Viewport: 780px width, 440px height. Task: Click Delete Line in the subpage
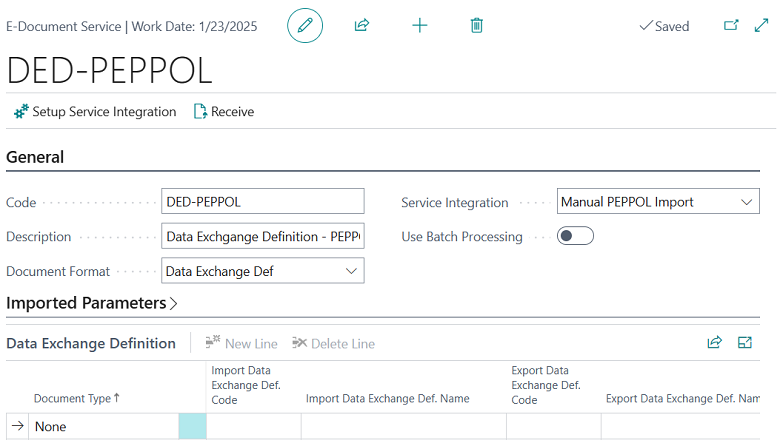point(333,344)
